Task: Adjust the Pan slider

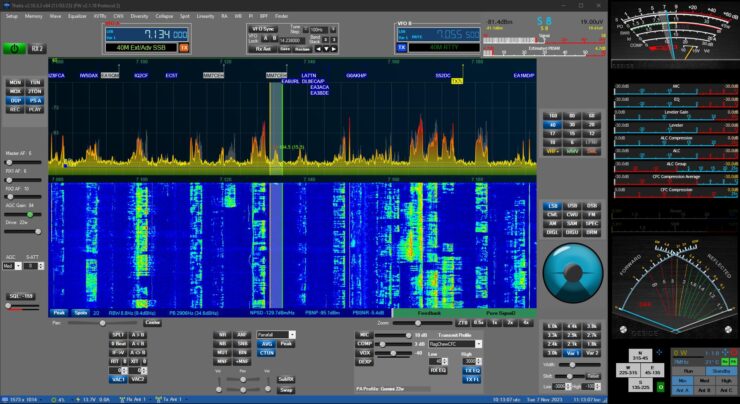Action: pyautogui.click(x=102, y=323)
